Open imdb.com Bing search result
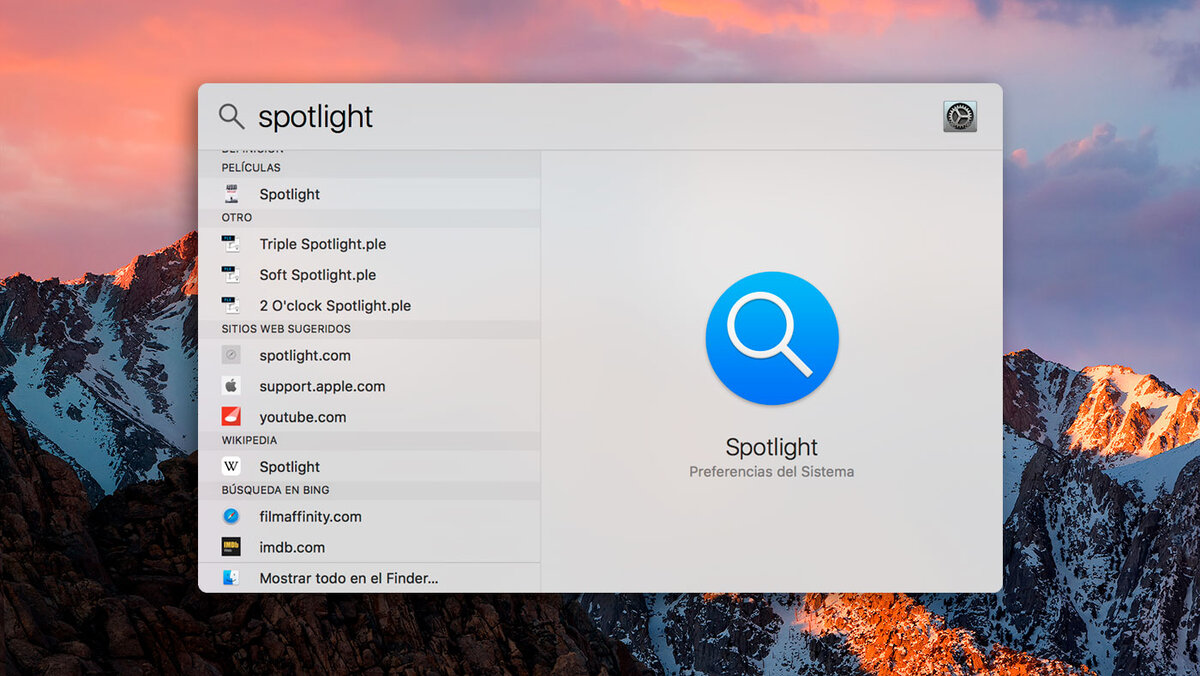 (369, 548)
